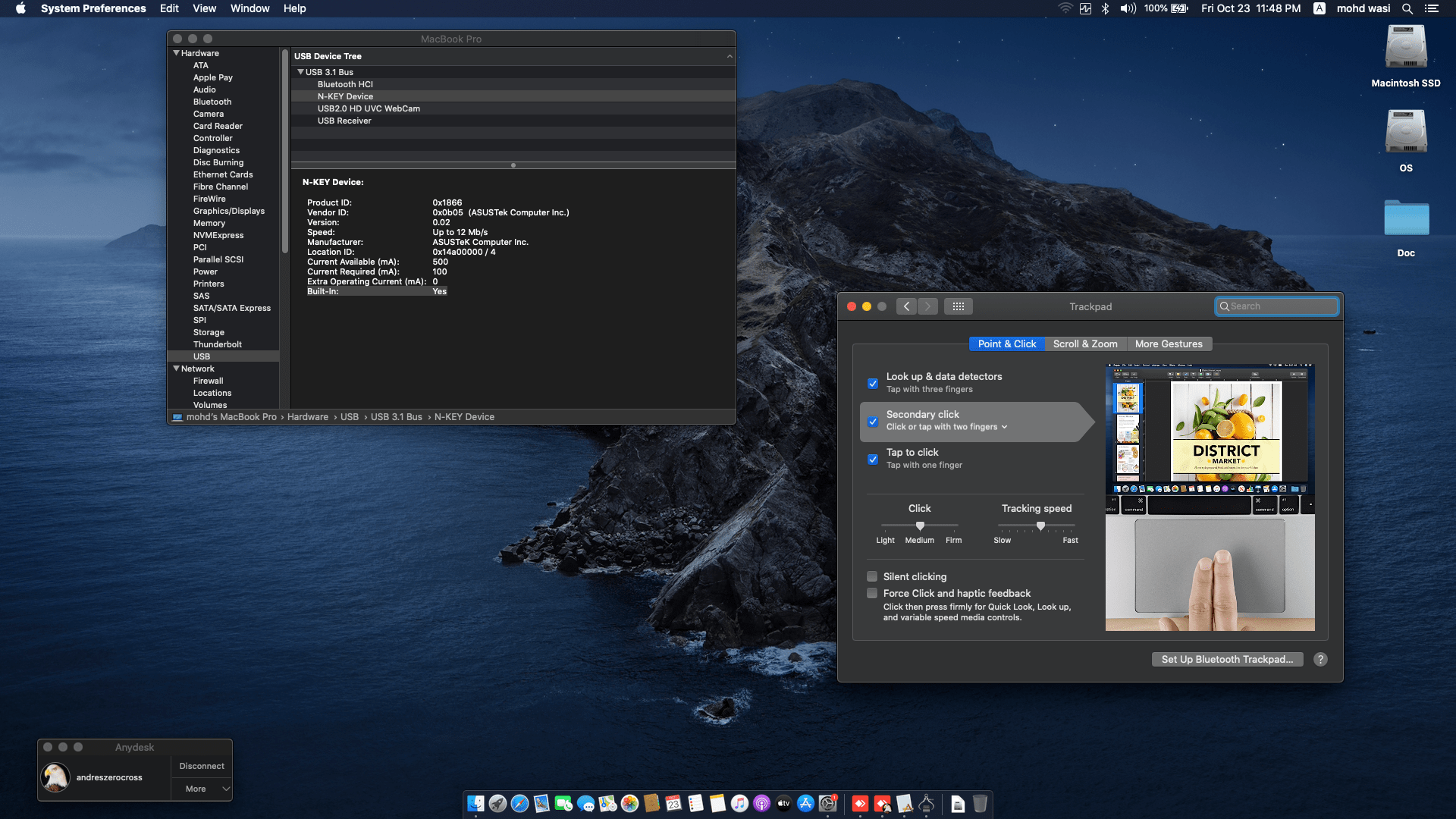This screenshot has height=819, width=1456.
Task: Click Set Up Bluetooth Trackpad button
Action: [1227, 659]
